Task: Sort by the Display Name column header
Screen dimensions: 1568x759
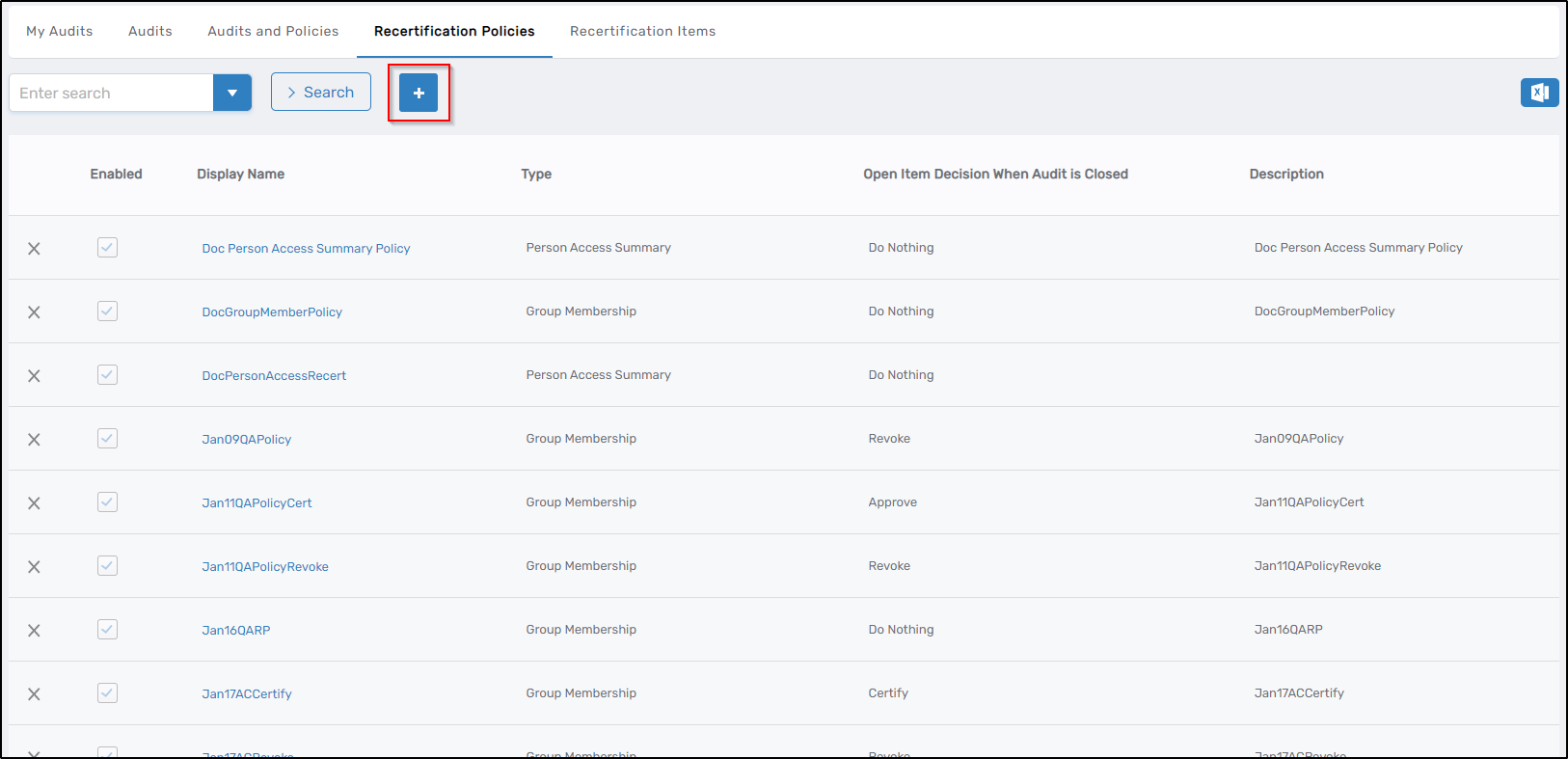Action: pos(240,175)
